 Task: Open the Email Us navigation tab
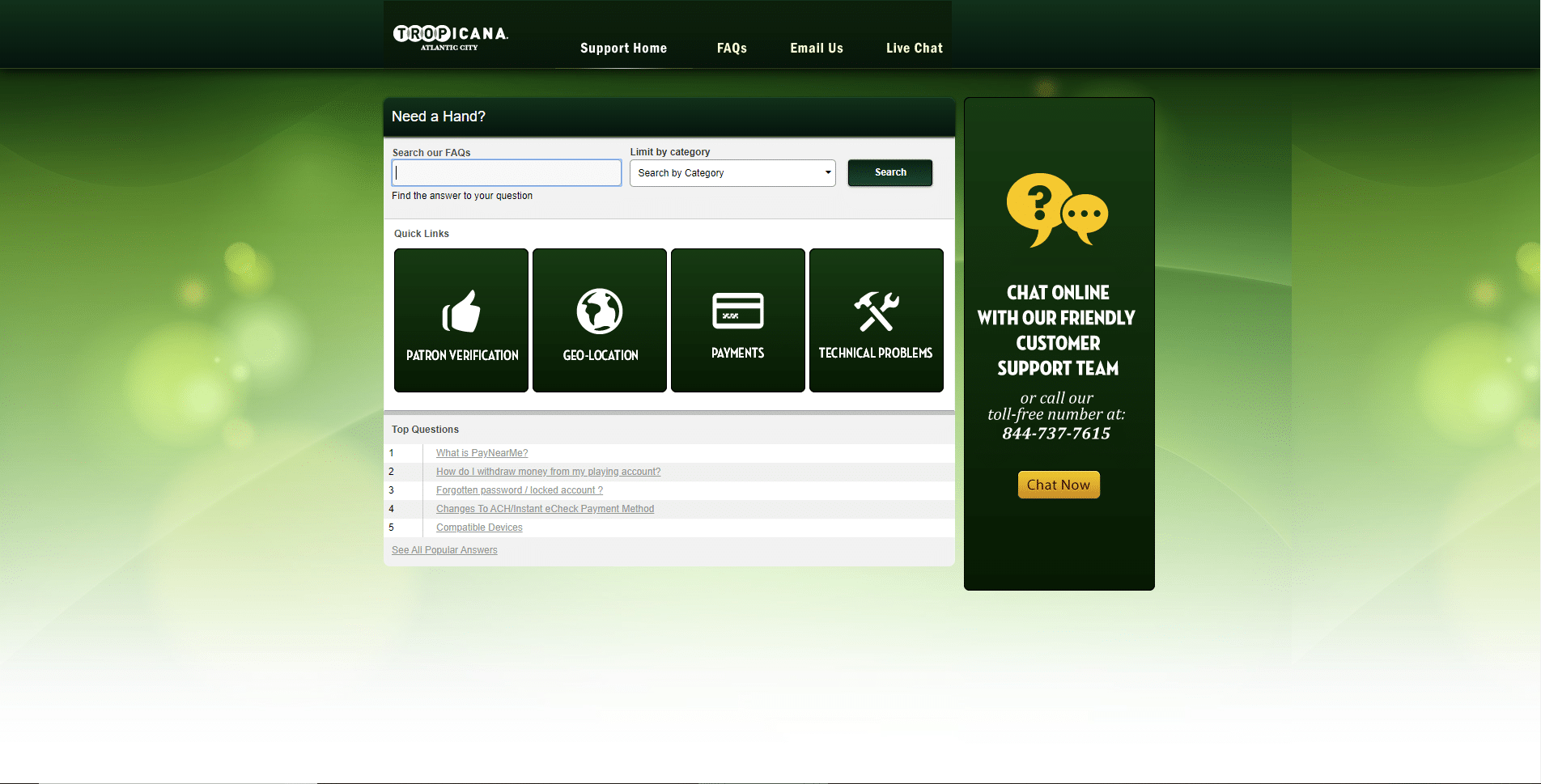(x=817, y=49)
